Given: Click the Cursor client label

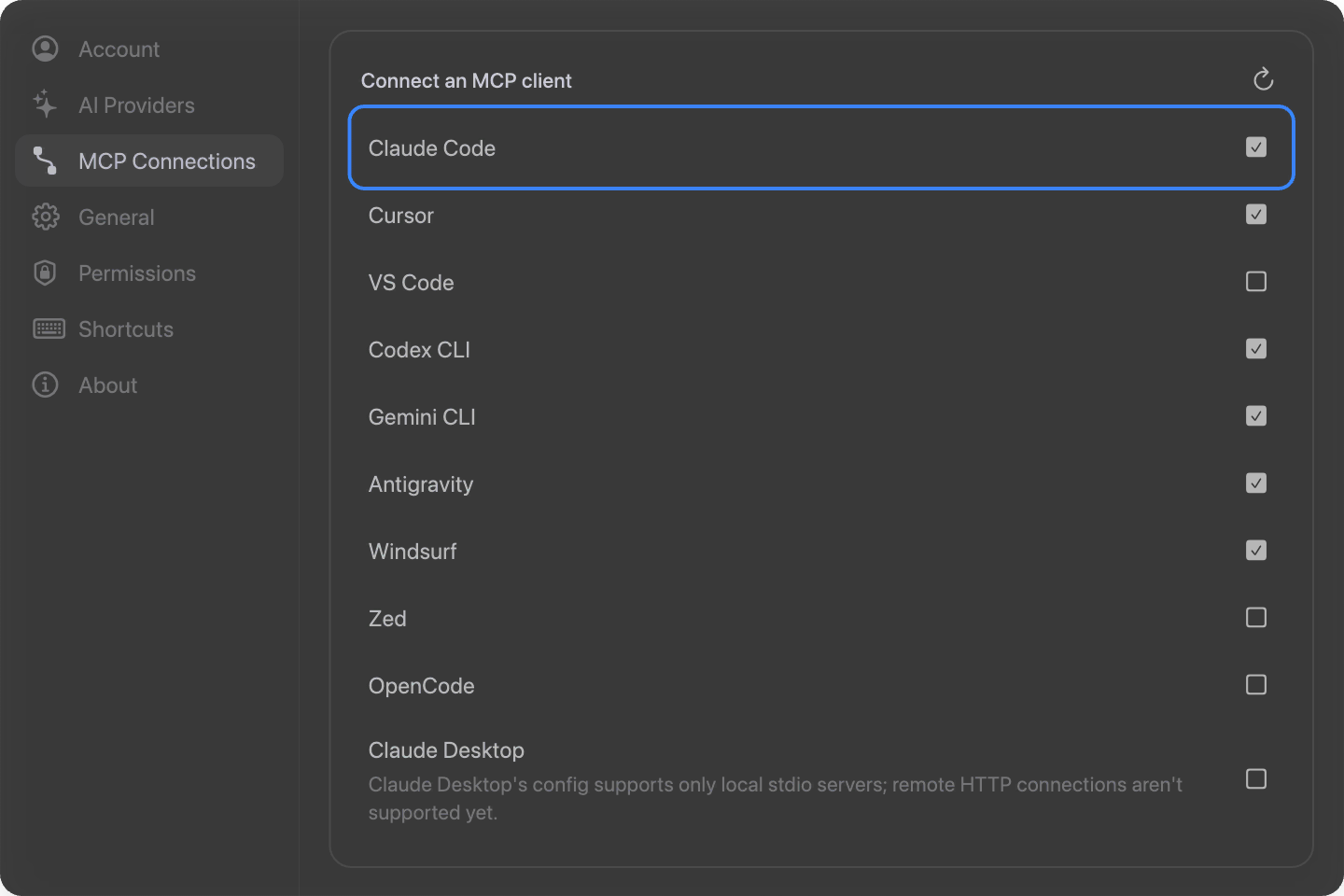Looking at the screenshot, I should [400, 216].
